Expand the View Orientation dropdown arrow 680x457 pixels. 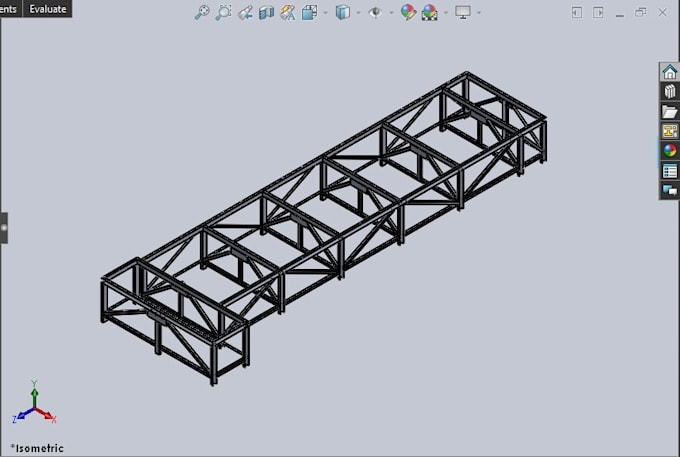[325, 13]
